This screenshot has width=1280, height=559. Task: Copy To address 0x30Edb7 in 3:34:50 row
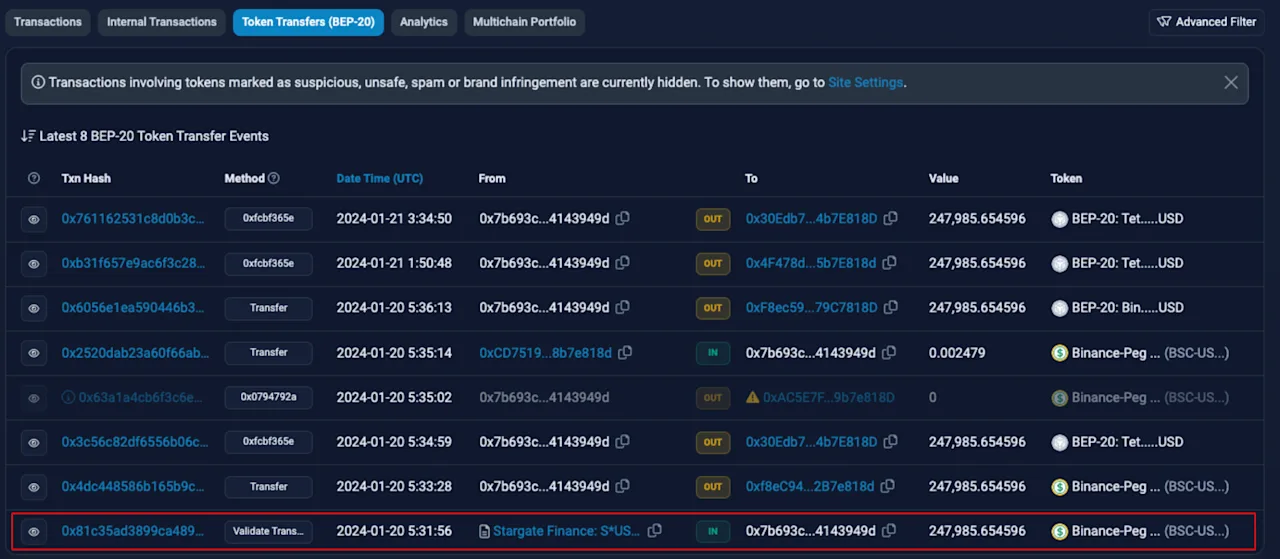pos(890,218)
